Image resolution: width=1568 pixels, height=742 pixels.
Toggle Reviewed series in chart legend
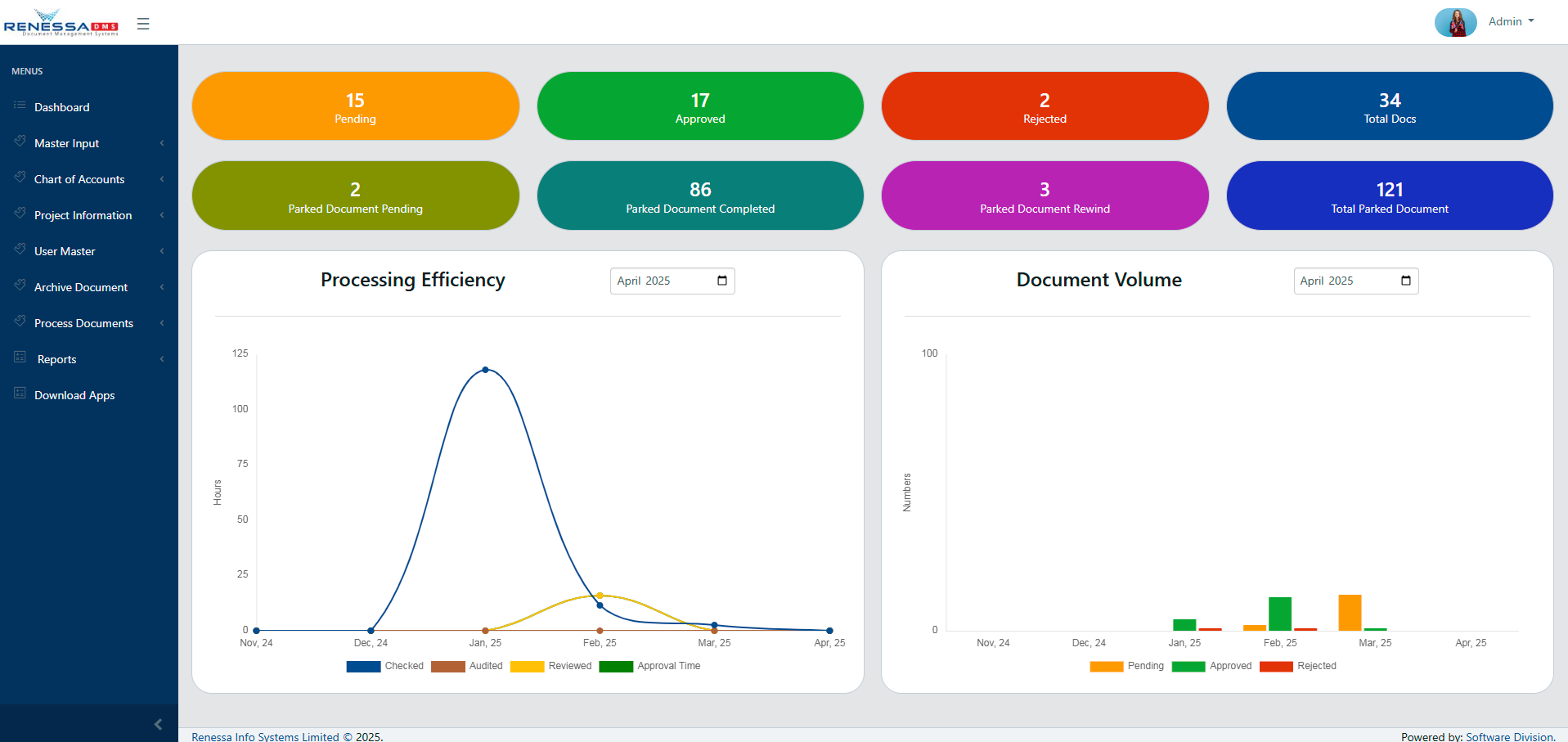(x=527, y=666)
